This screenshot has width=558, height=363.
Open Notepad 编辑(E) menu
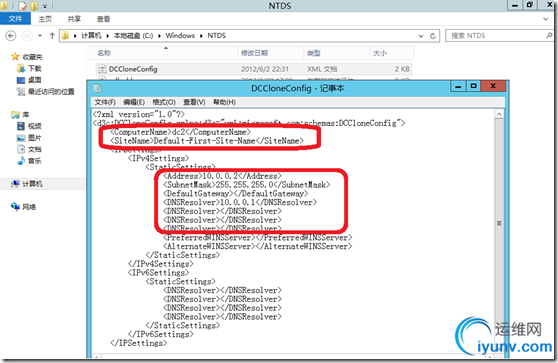[134, 102]
